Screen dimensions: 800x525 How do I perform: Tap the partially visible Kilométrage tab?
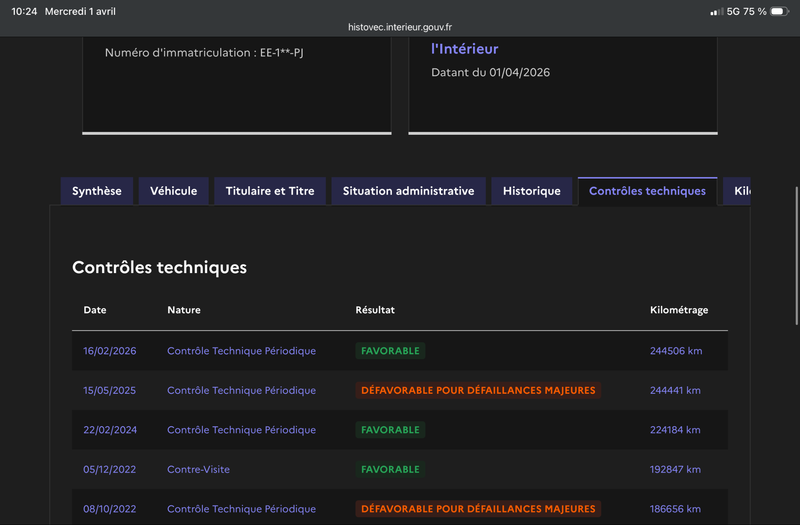point(739,191)
